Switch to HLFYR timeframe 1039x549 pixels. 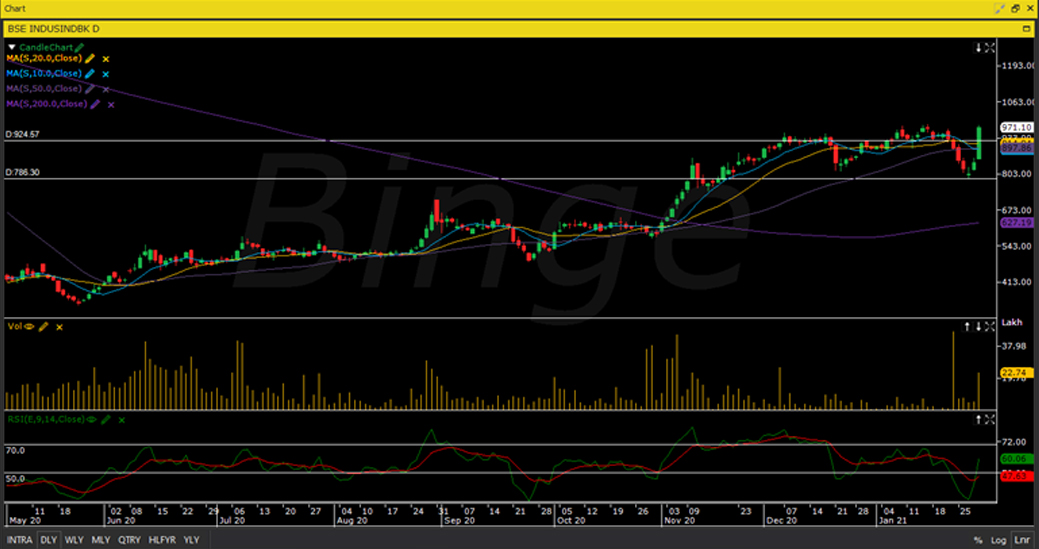(x=162, y=540)
